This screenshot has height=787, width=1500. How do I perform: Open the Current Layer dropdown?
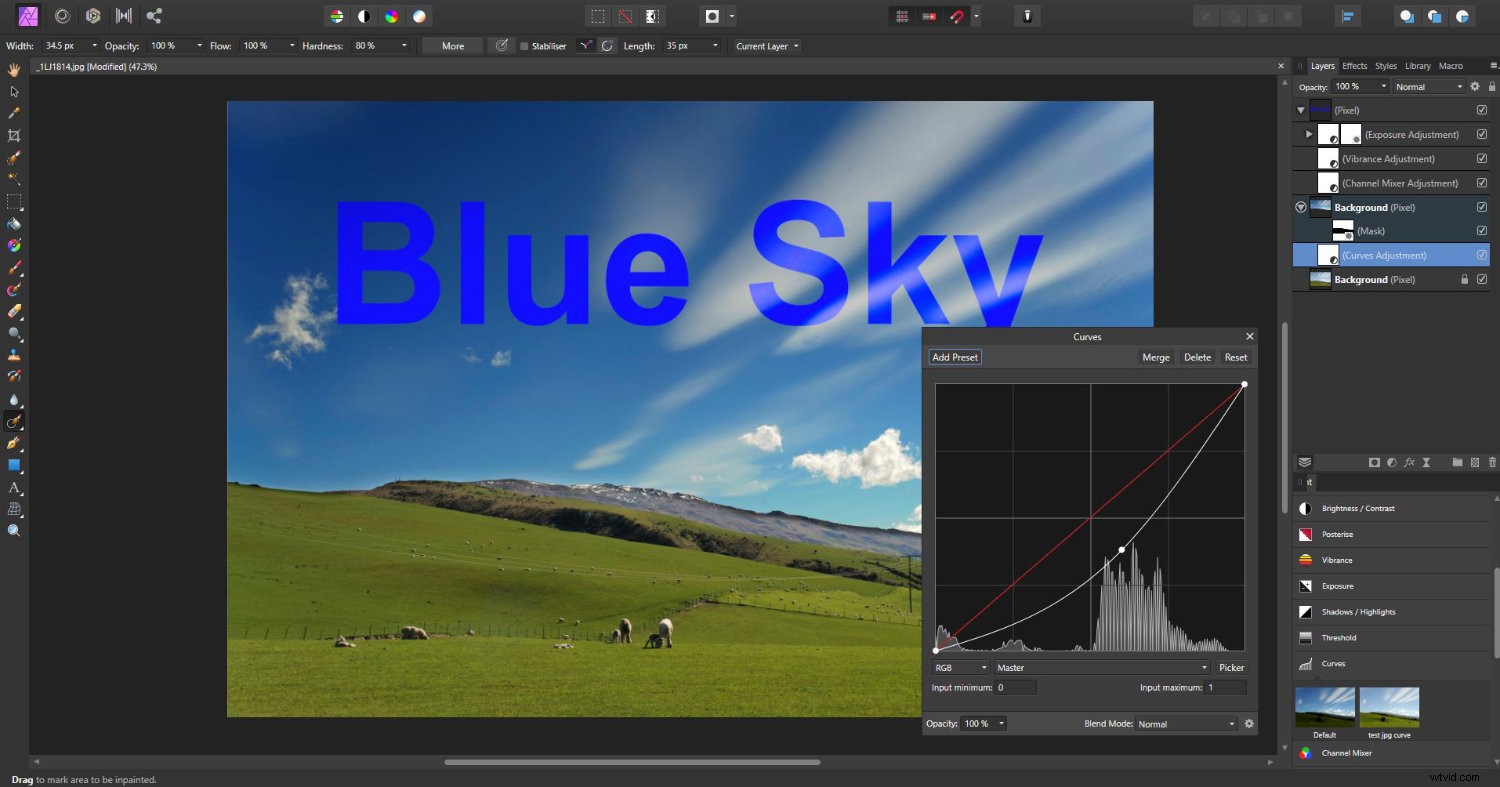[766, 45]
